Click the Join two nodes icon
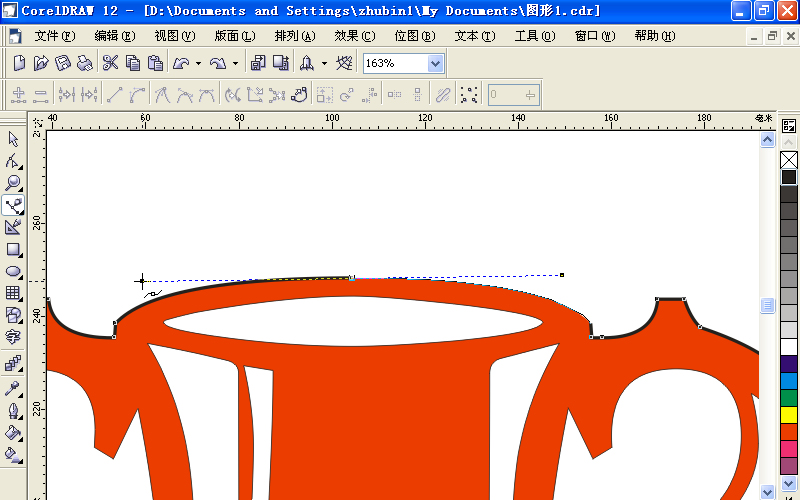 [67, 95]
